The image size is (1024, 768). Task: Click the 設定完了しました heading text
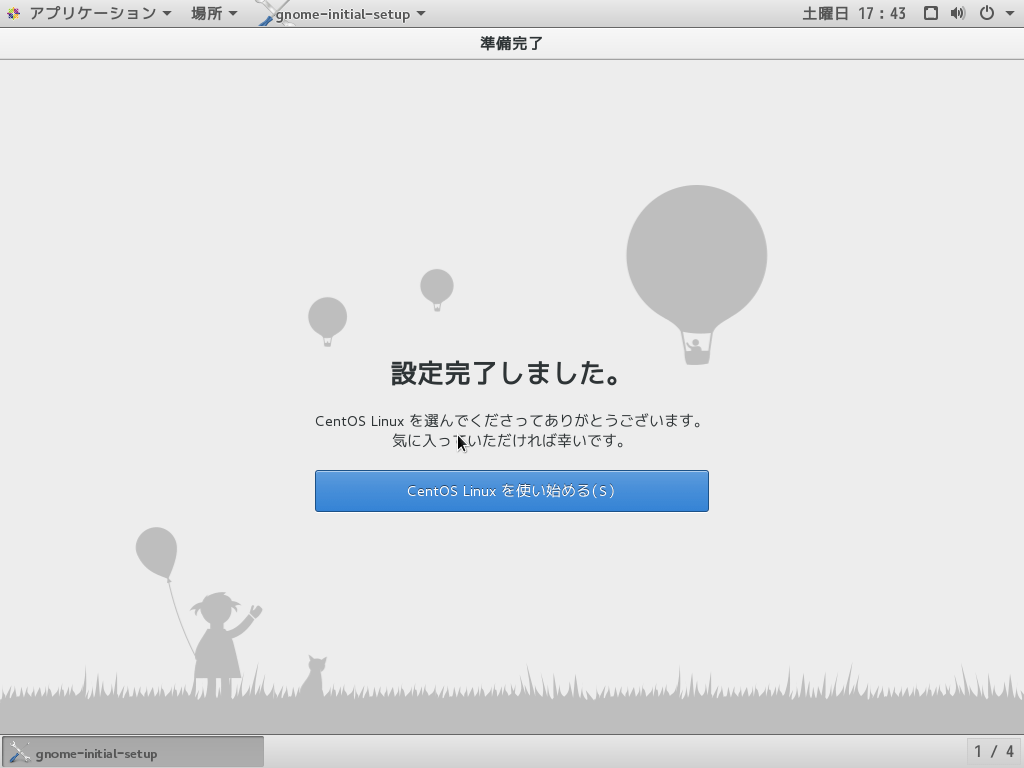[x=507, y=373]
